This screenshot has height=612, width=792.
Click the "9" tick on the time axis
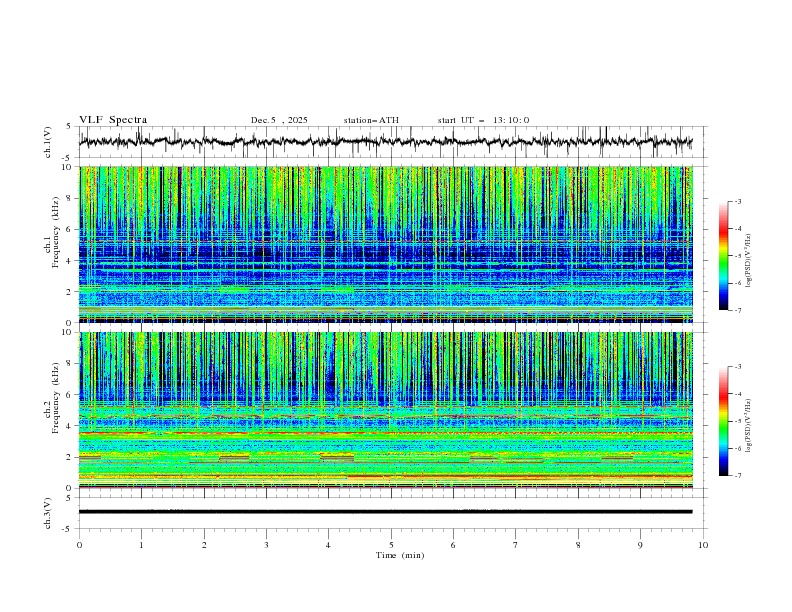(640, 545)
